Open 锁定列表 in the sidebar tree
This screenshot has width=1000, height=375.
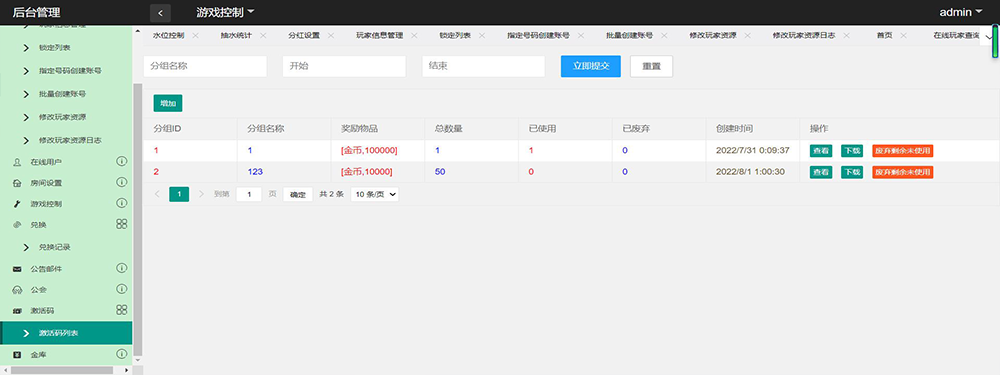coord(54,48)
